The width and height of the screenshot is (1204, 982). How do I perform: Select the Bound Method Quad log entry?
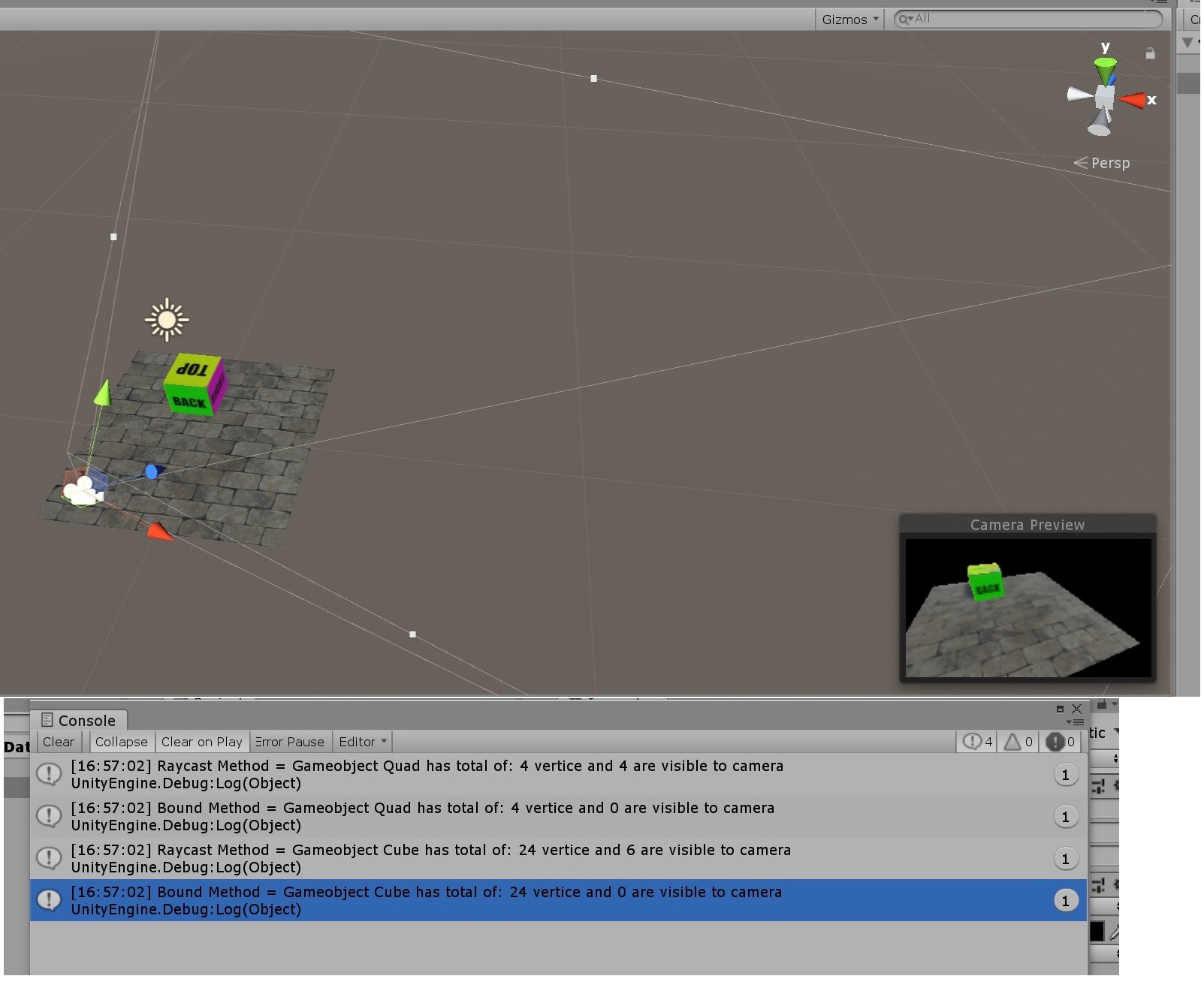click(558, 816)
